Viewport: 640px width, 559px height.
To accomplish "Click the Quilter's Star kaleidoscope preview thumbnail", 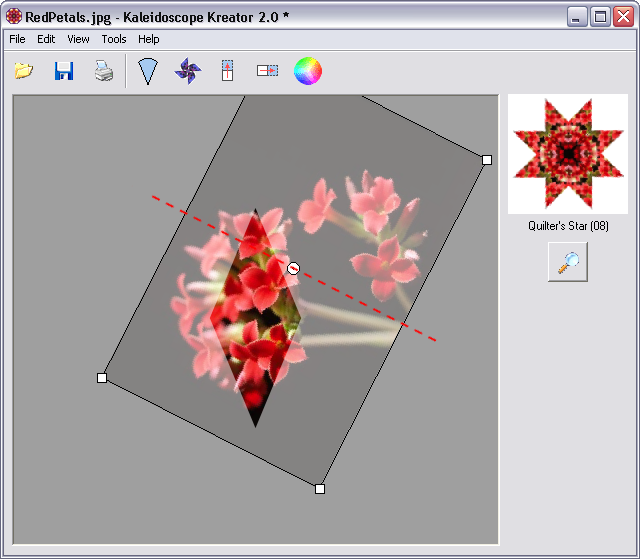I will 568,154.
